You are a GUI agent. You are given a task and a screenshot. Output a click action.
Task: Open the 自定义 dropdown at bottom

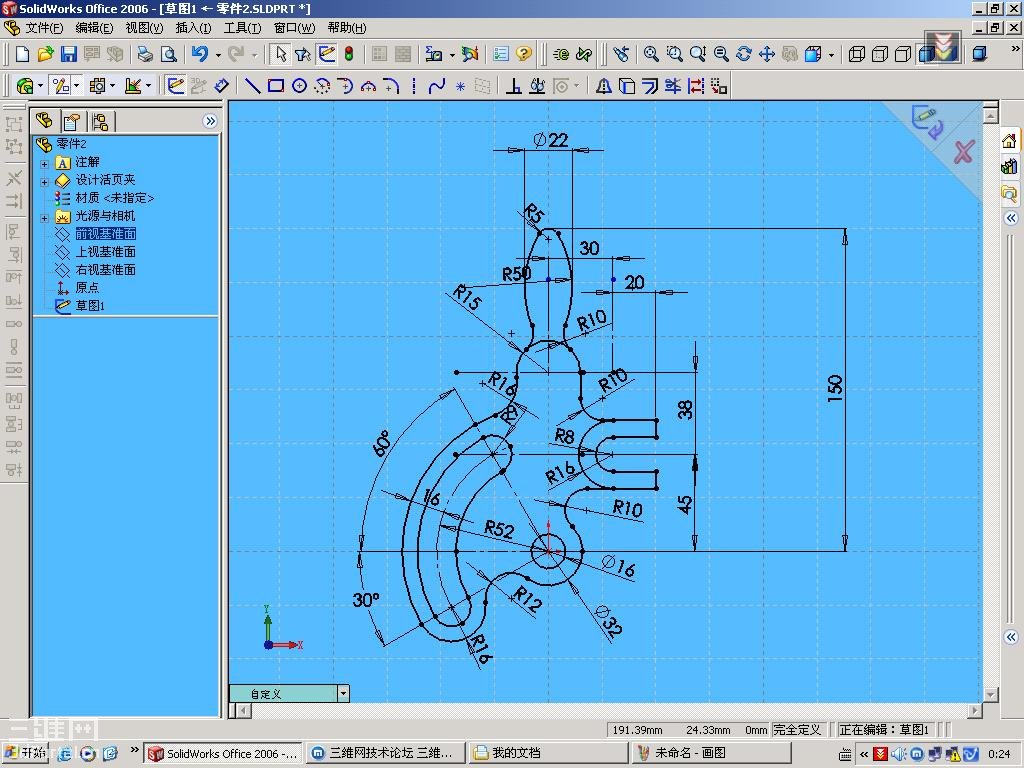[x=343, y=693]
